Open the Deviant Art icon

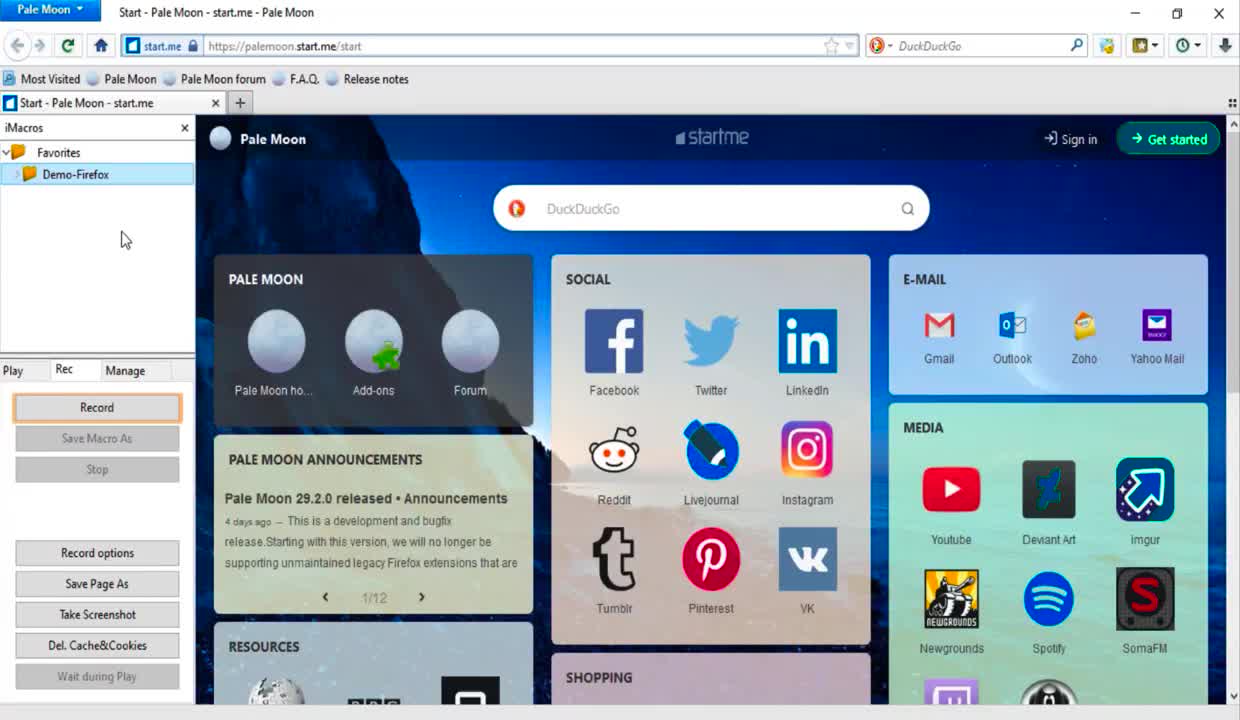click(1048, 490)
